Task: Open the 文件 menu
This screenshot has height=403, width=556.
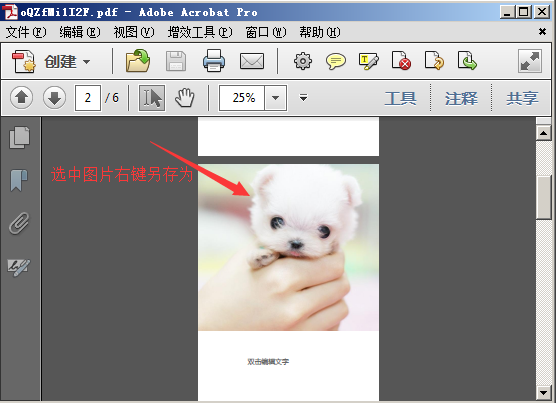Action: pos(26,32)
